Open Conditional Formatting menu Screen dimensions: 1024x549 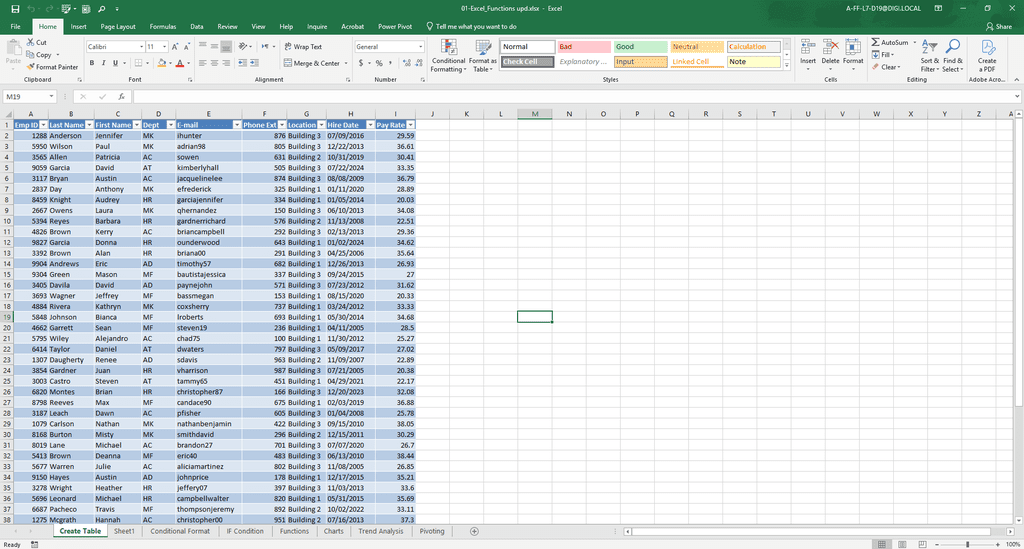coord(448,56)
